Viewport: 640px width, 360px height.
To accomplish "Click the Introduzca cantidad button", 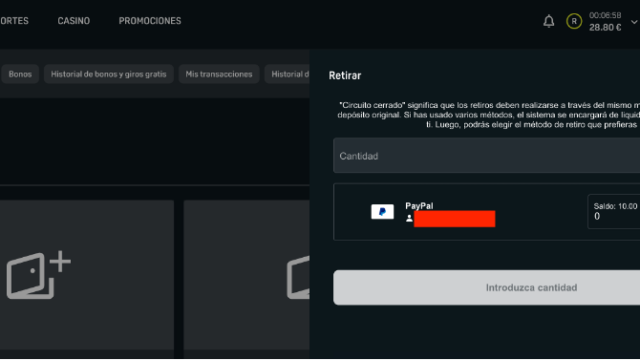I will (x=487, y=287).
